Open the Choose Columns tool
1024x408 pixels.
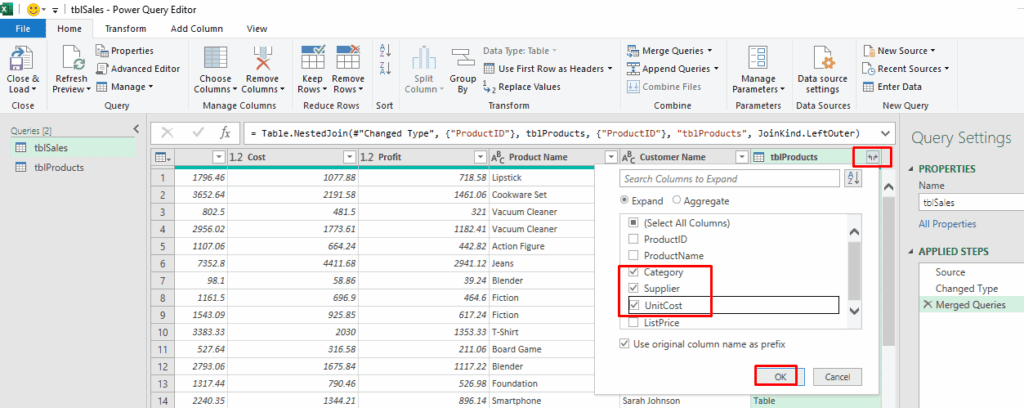pyautogui.click(x=215, y=60)
